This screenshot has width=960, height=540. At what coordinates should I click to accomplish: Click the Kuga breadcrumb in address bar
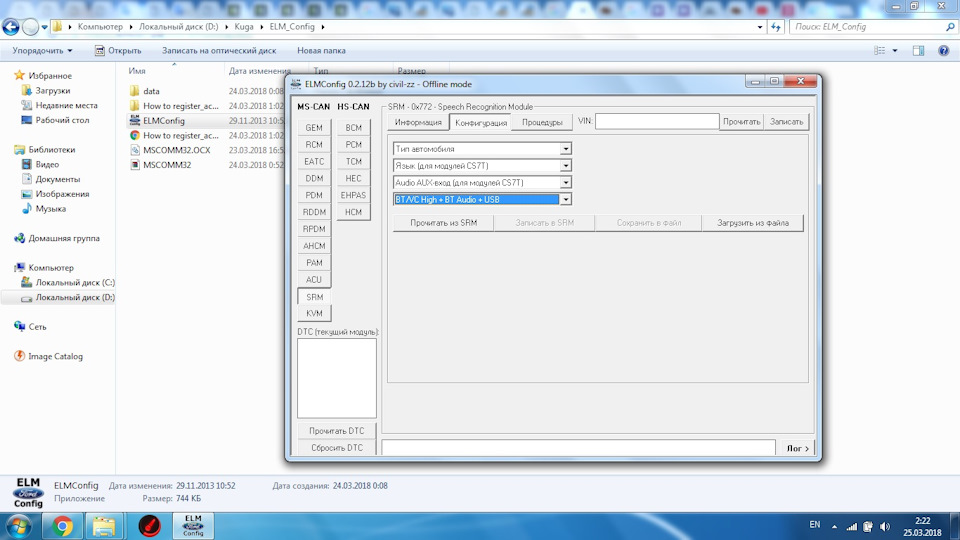pyautogui.click(x=244, y=26)
